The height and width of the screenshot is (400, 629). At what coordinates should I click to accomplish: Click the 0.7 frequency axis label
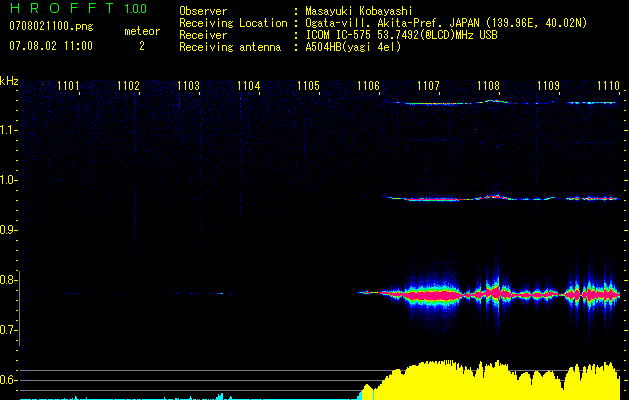[8, 330]
